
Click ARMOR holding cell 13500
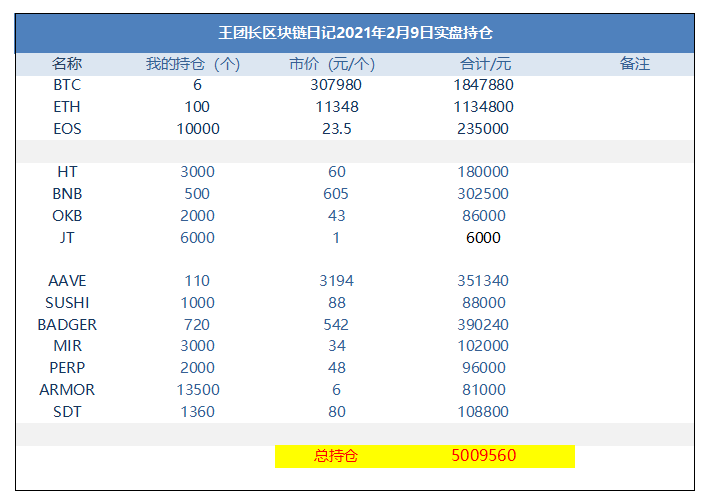198,390
